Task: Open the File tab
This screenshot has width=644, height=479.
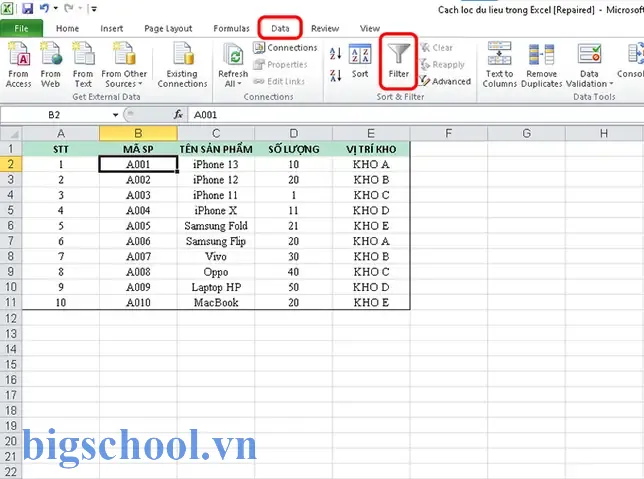Action: (x=21, y=28)
